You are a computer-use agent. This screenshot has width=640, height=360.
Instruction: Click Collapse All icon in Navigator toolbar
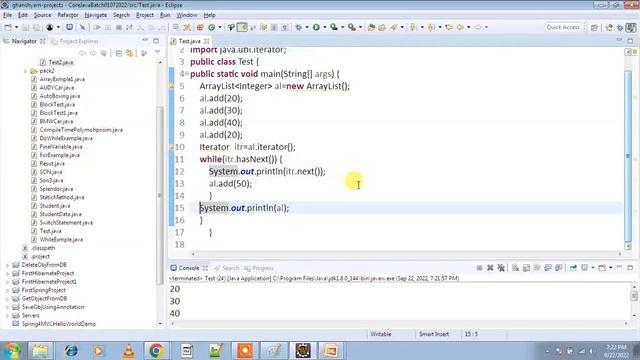(x=119, y=53)
